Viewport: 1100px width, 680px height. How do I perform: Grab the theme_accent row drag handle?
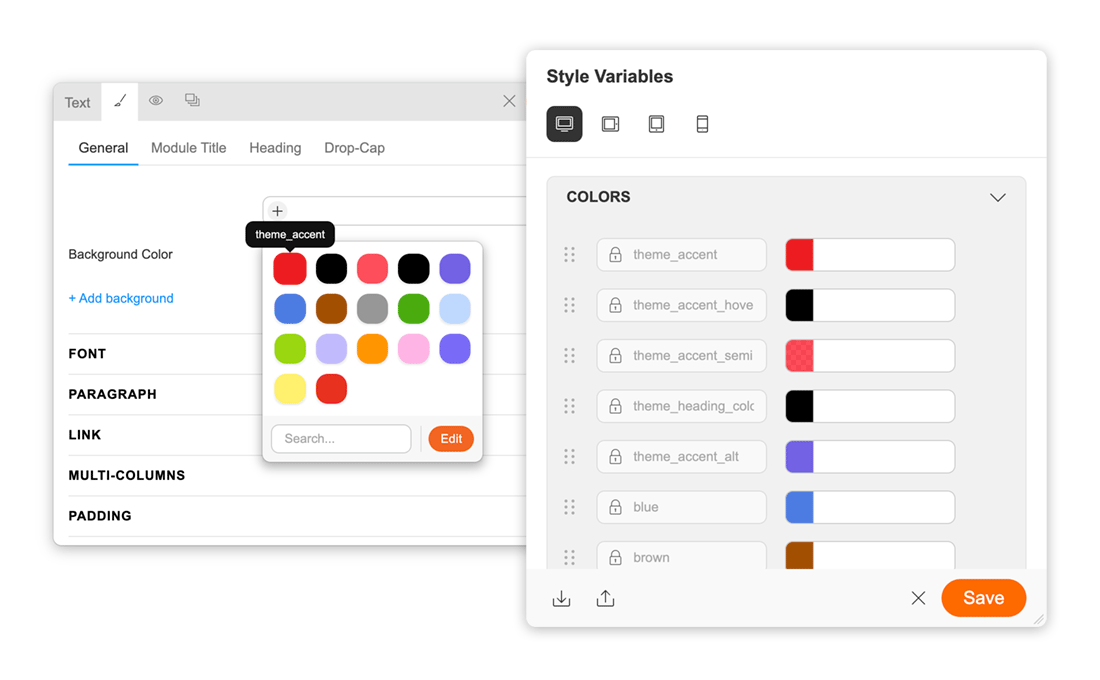(570, 255)
